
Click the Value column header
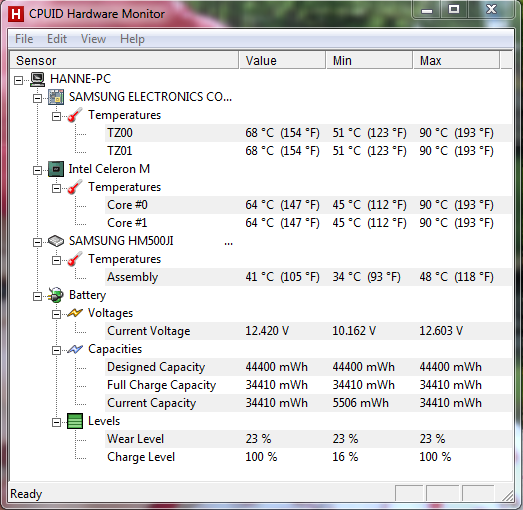(282, 60)
